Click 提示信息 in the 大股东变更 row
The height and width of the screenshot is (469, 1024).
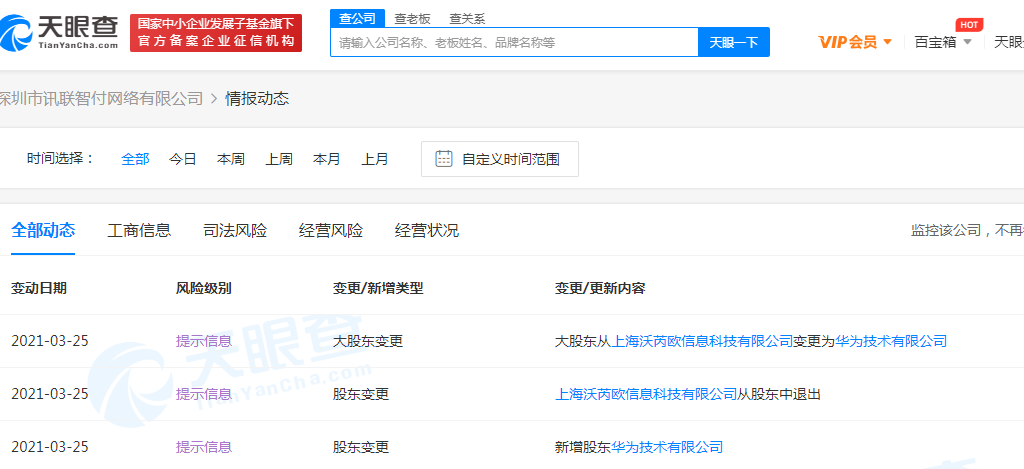[x=204, y=341]
